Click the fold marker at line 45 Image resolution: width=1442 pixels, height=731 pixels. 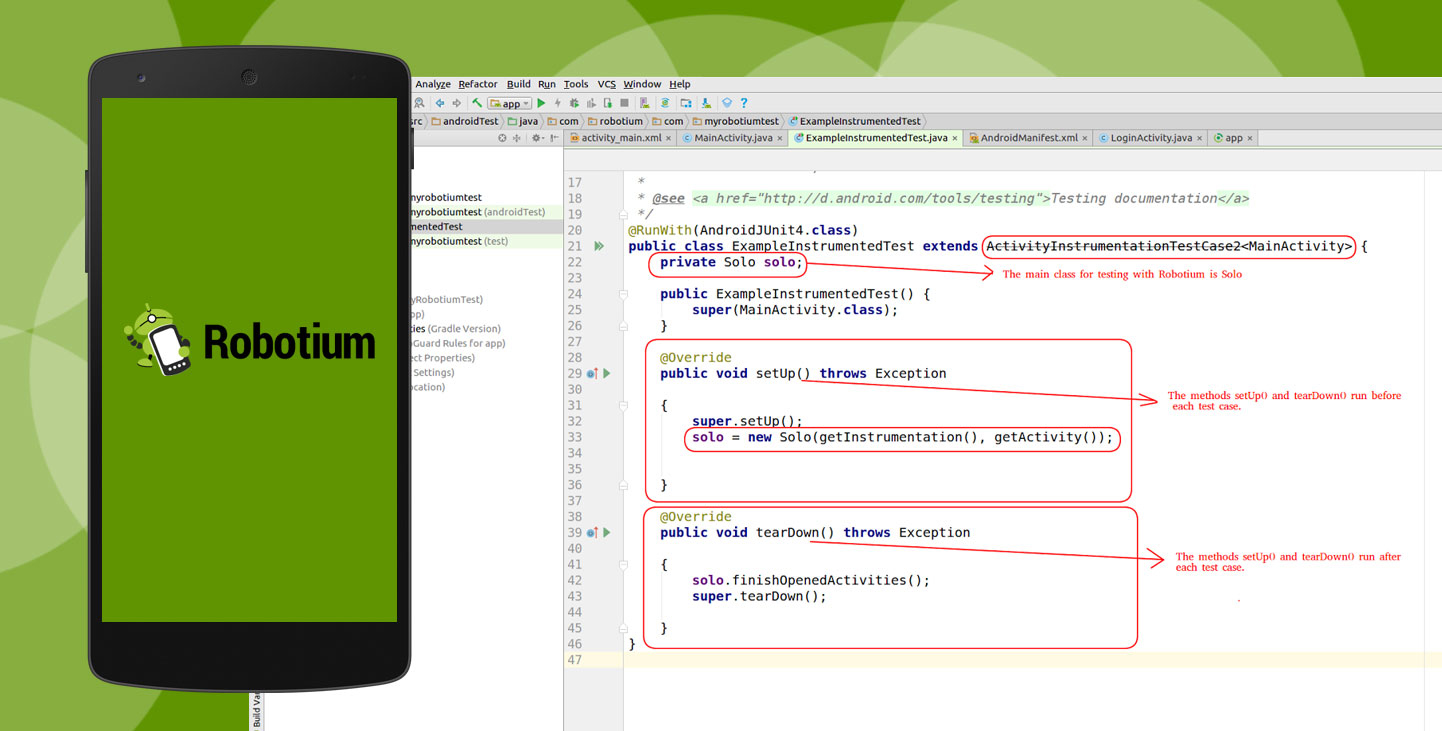pyautogui.click(x=622, y=628)
